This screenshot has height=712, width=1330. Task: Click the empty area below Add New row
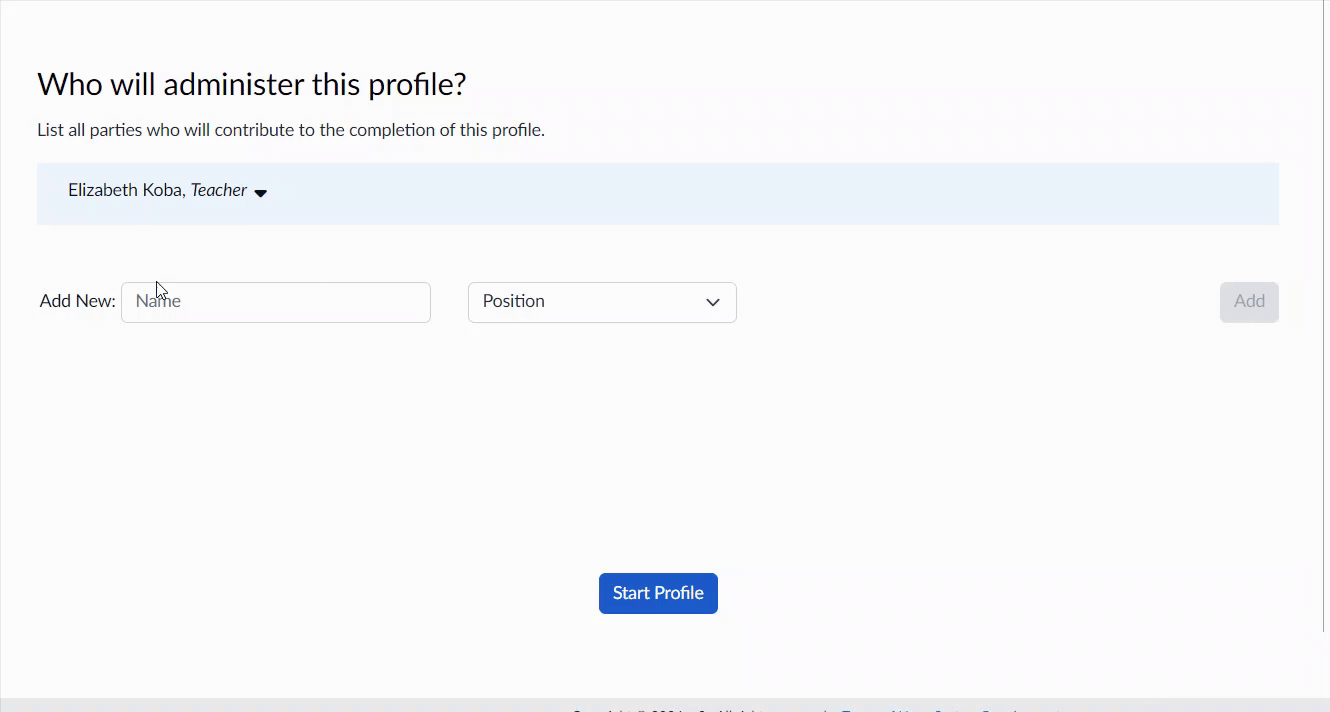coord(658,440)
